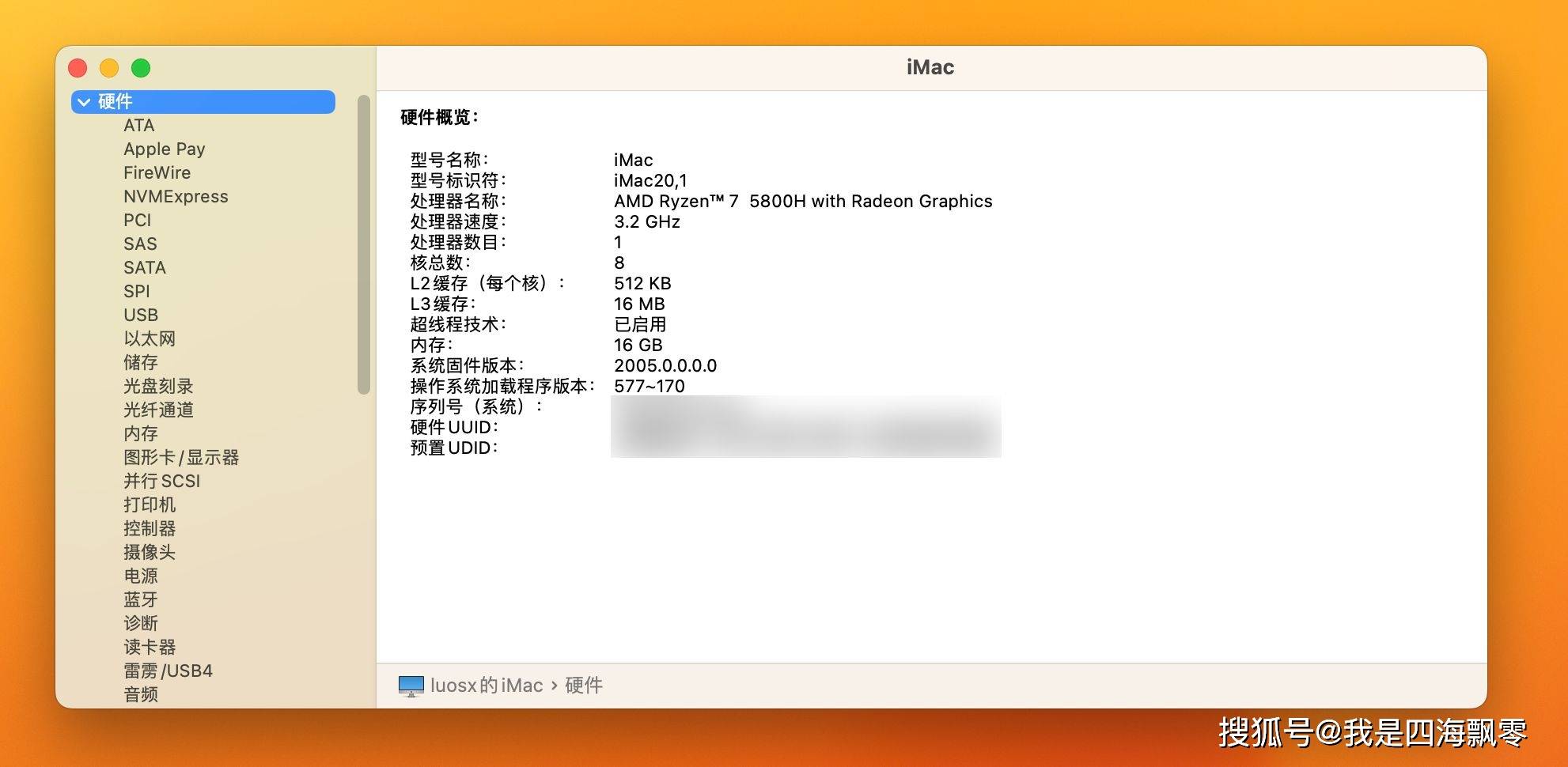Click the red close window button
The image size is (1568, 767).
coord(78,68)
